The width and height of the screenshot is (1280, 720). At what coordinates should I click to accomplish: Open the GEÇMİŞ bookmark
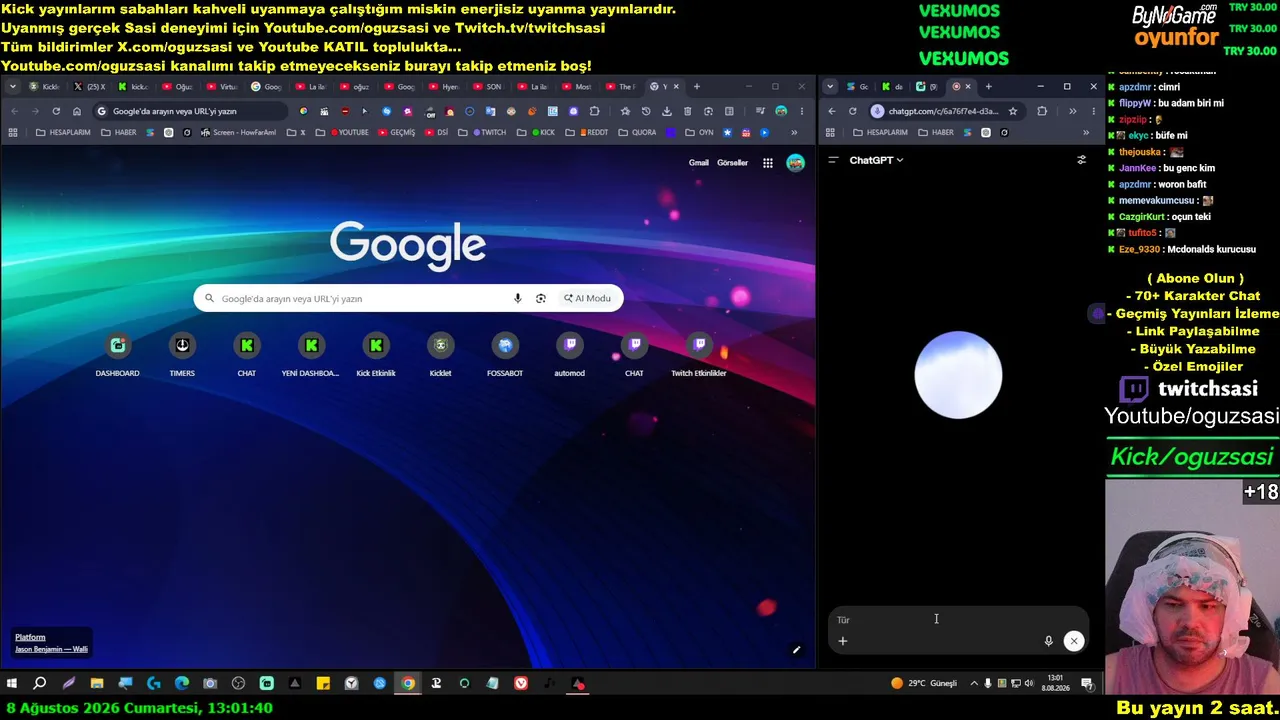tap(396, 133)
